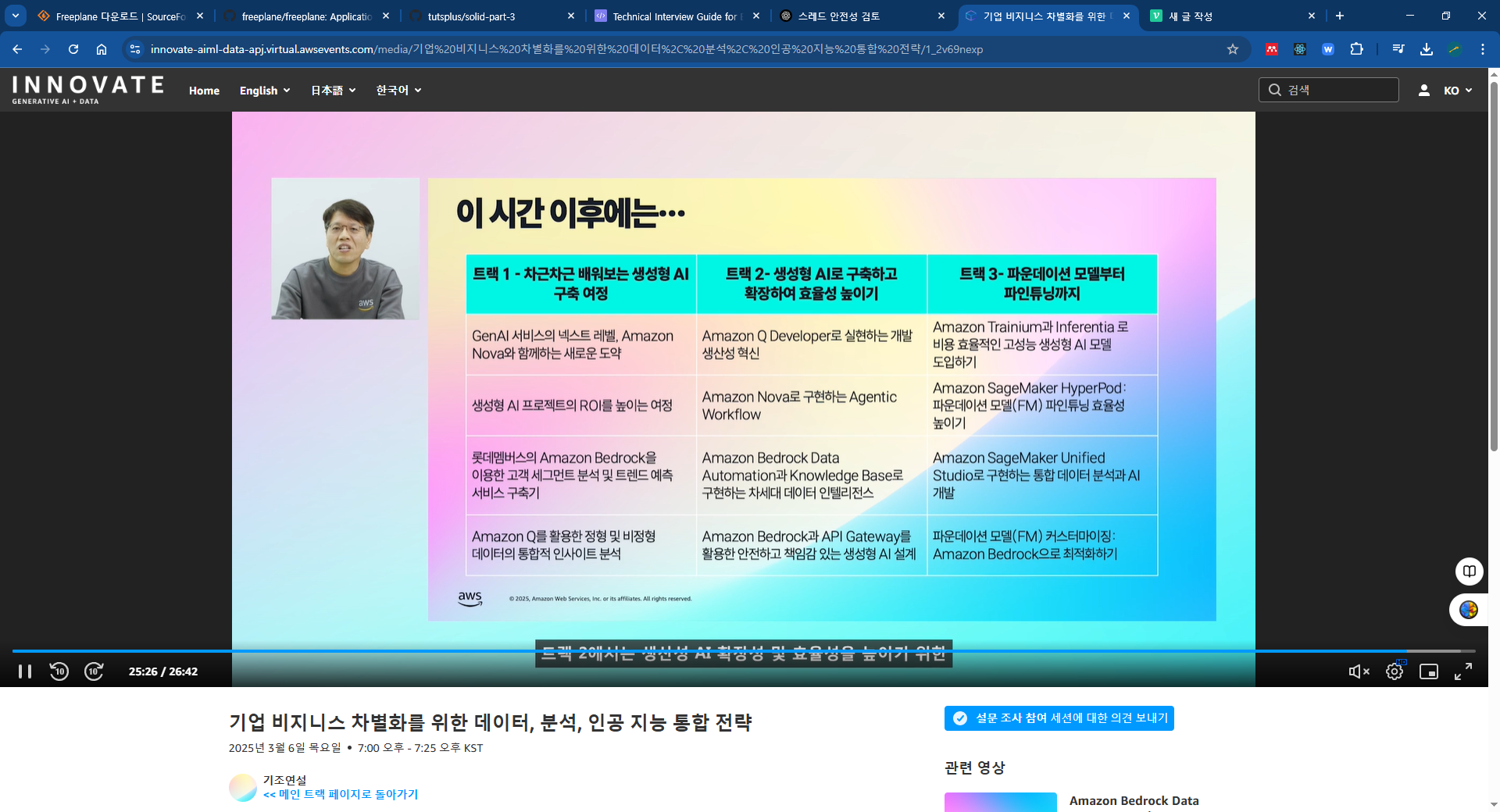Screen dimensions: 1500x812
Task: Open the related video thumbnail
Action: 1001,803
